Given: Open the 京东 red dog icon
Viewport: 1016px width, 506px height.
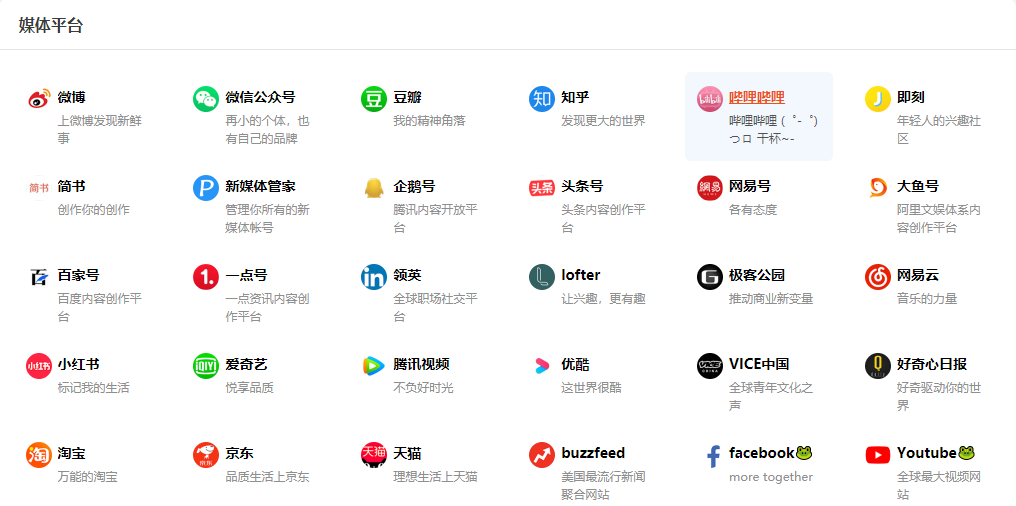Looking at the screenshot, I should click(206, 455).
